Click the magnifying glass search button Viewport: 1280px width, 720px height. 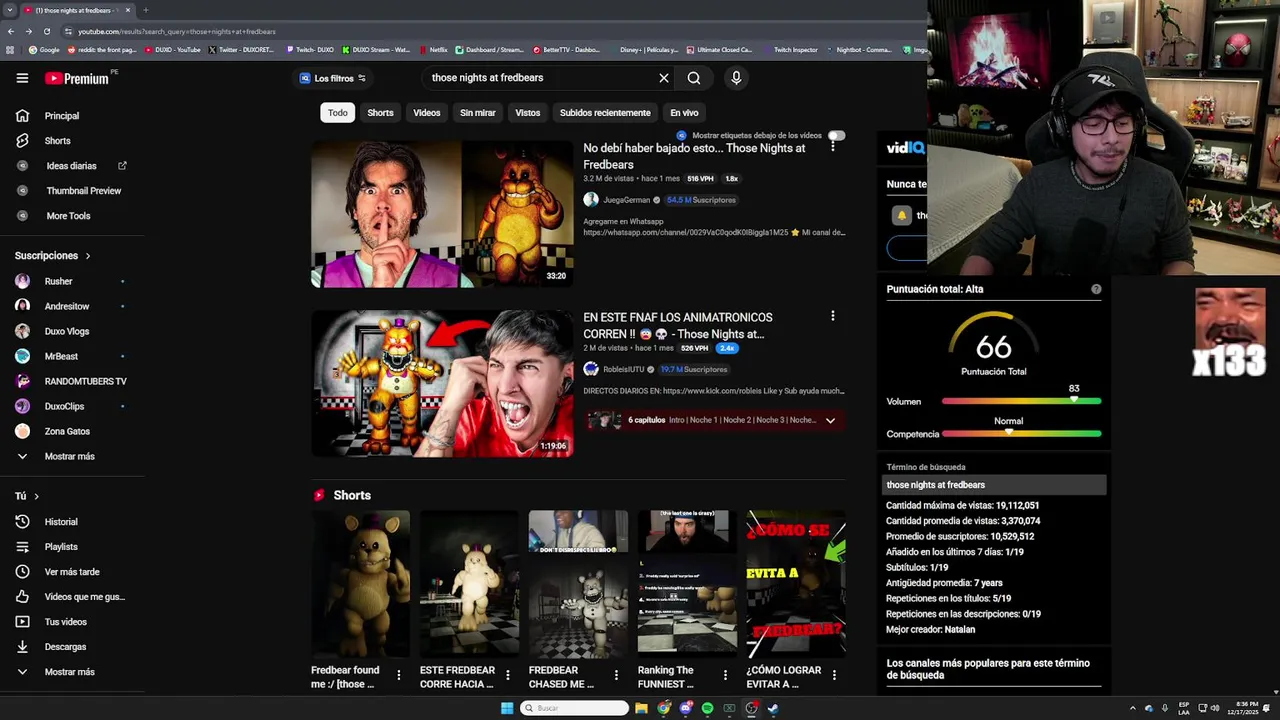[694, 78]
